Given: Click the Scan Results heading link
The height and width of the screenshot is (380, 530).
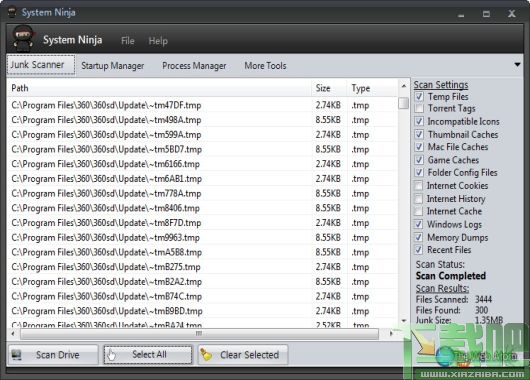Looking at the screenshot, I should tap(442, 288).
